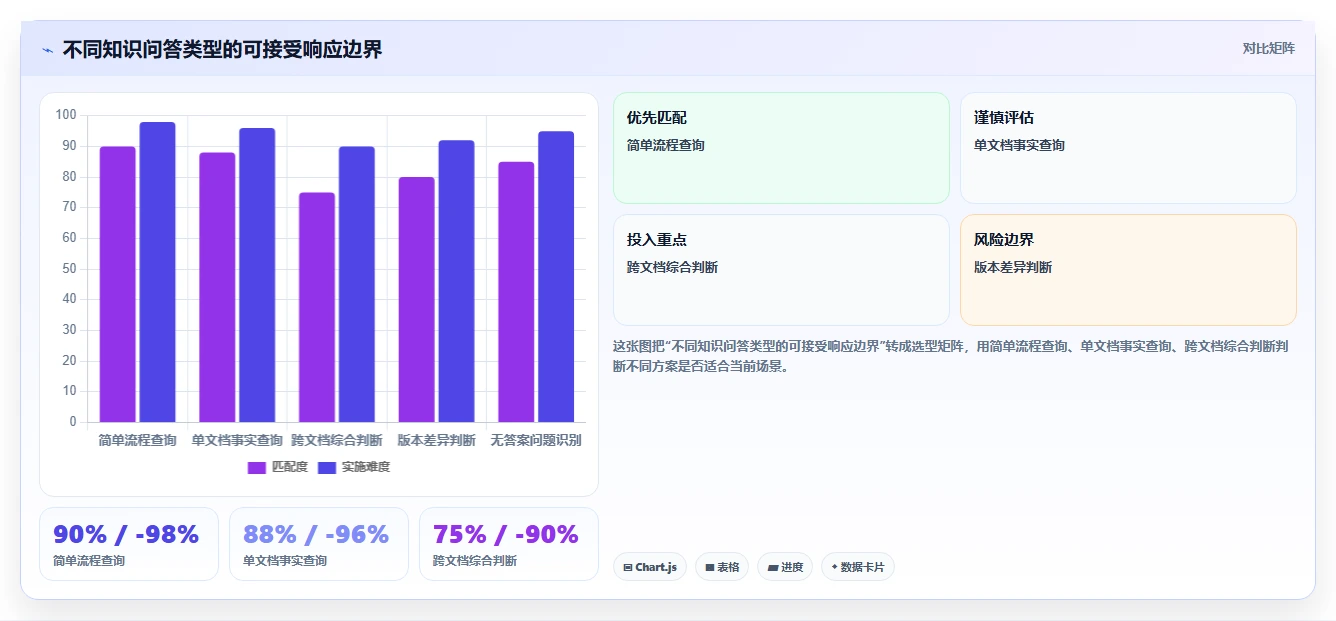Viewport: 1336px width, 621px height.
Task: Click the 版本差异判断 blue bar
Action: click(456, 281)
